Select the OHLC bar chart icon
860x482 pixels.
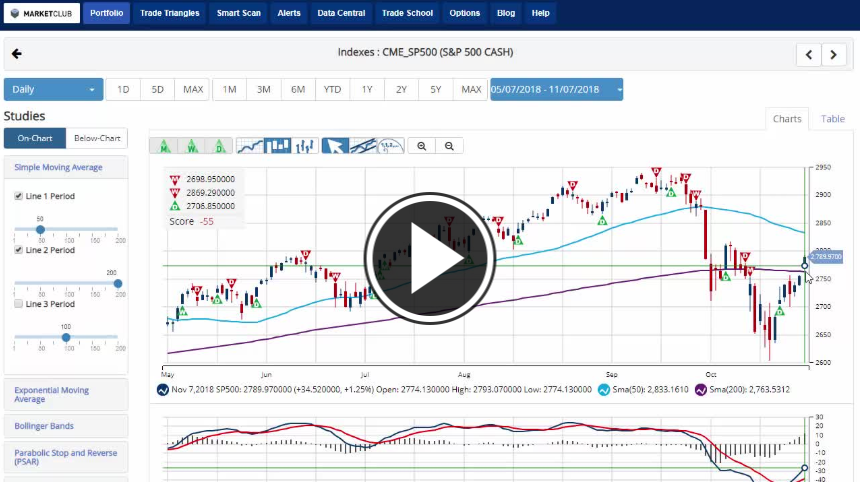(x=305, y=146)
